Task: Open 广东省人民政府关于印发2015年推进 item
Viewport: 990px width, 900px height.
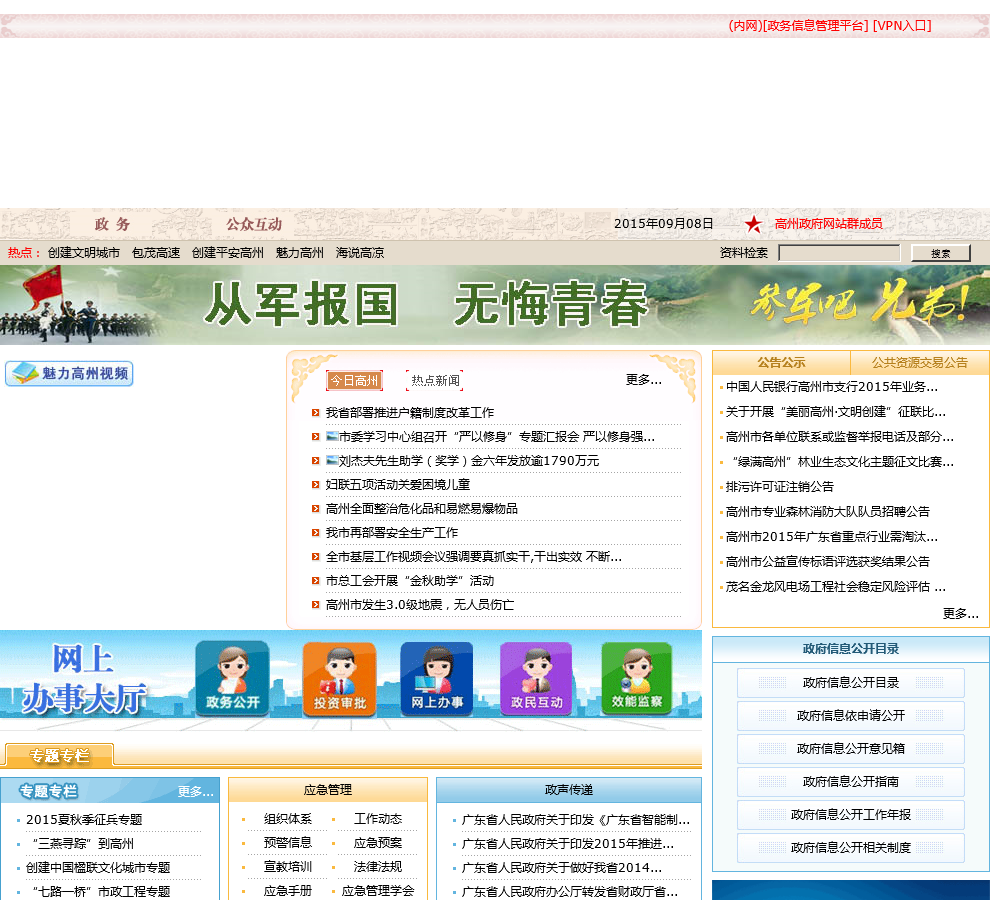Action: [x=568, y=844]
